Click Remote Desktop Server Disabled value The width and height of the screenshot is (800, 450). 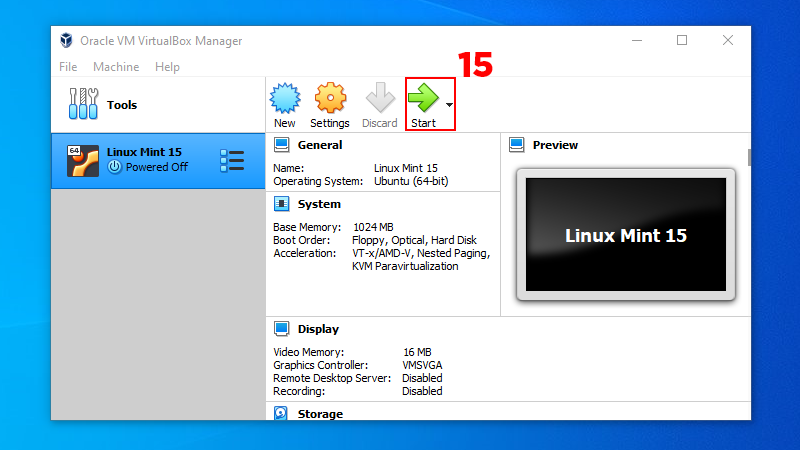[422, 379]
